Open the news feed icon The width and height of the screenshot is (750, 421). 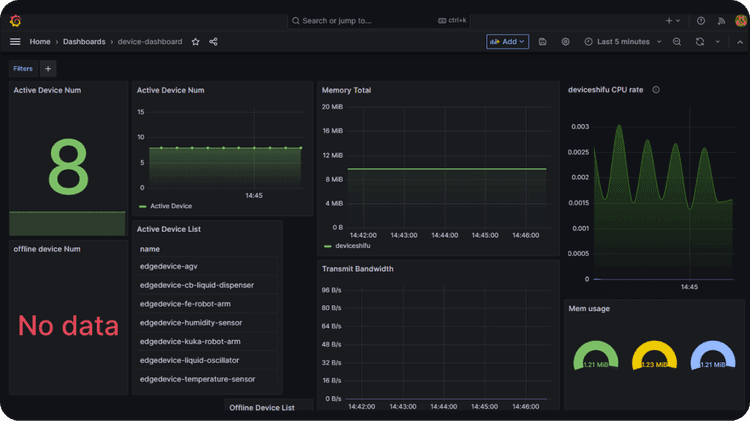[x=721, y=20]
